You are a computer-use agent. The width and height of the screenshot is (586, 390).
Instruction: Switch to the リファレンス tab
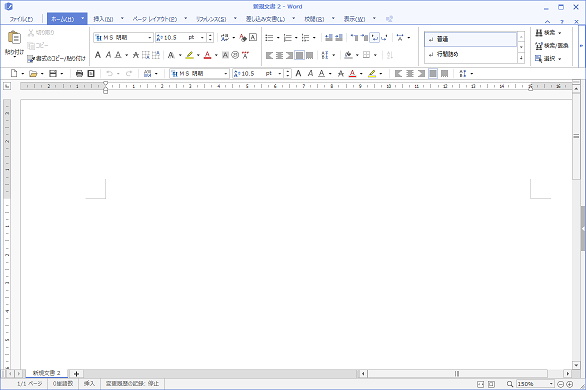pyautogui.click(x=211, y=19)
